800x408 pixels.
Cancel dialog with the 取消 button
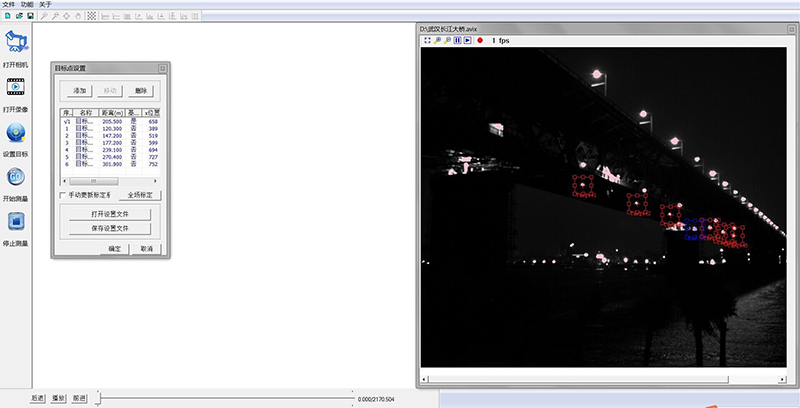coord(147,249)
